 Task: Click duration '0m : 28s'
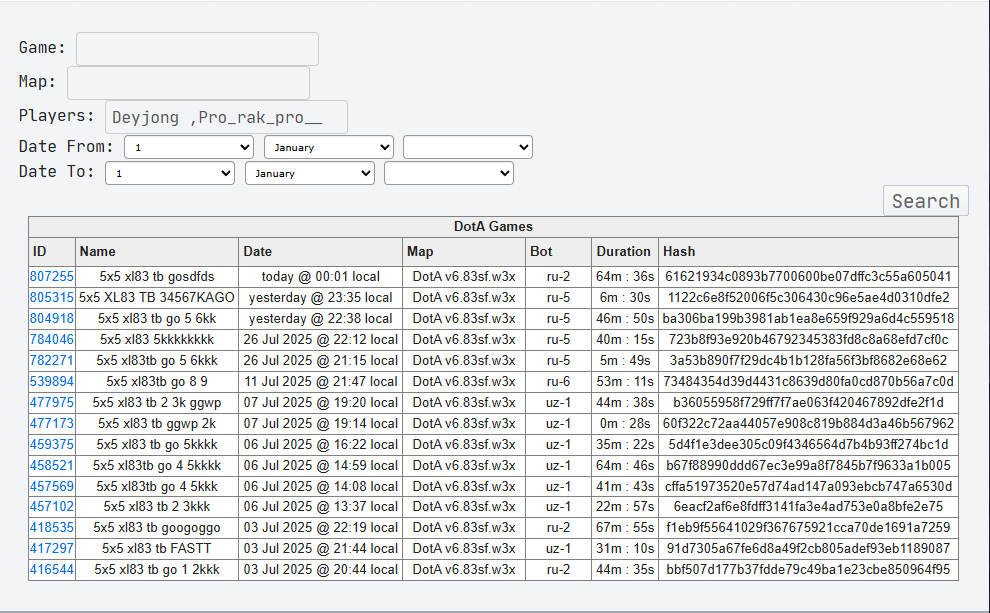point(625,423)
